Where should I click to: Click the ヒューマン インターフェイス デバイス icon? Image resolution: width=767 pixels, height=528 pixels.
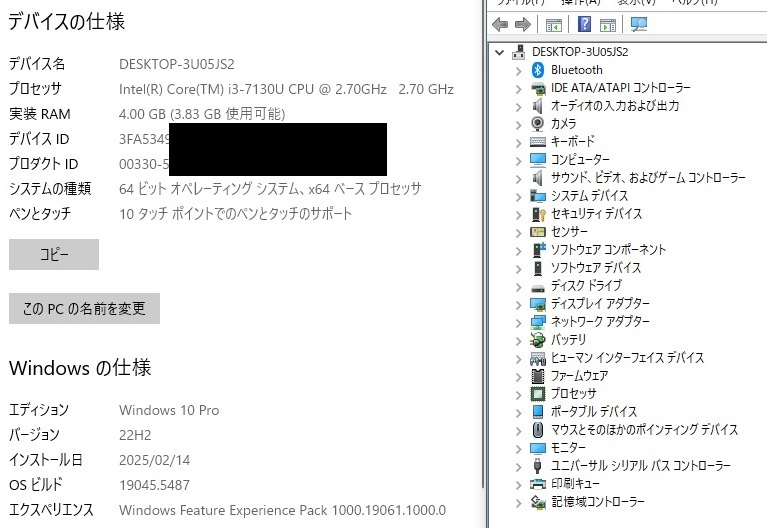[x=538, y=359]
